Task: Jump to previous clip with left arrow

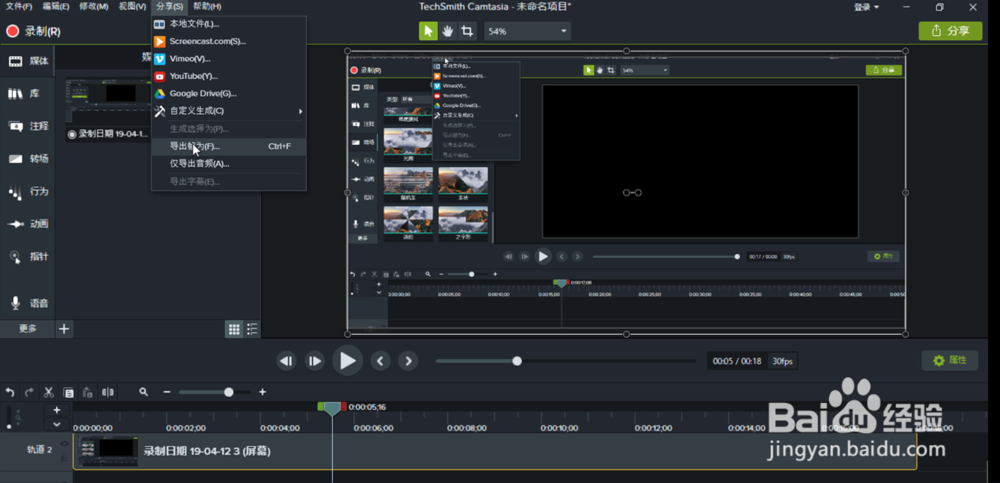Action: (x=381, y=361)
